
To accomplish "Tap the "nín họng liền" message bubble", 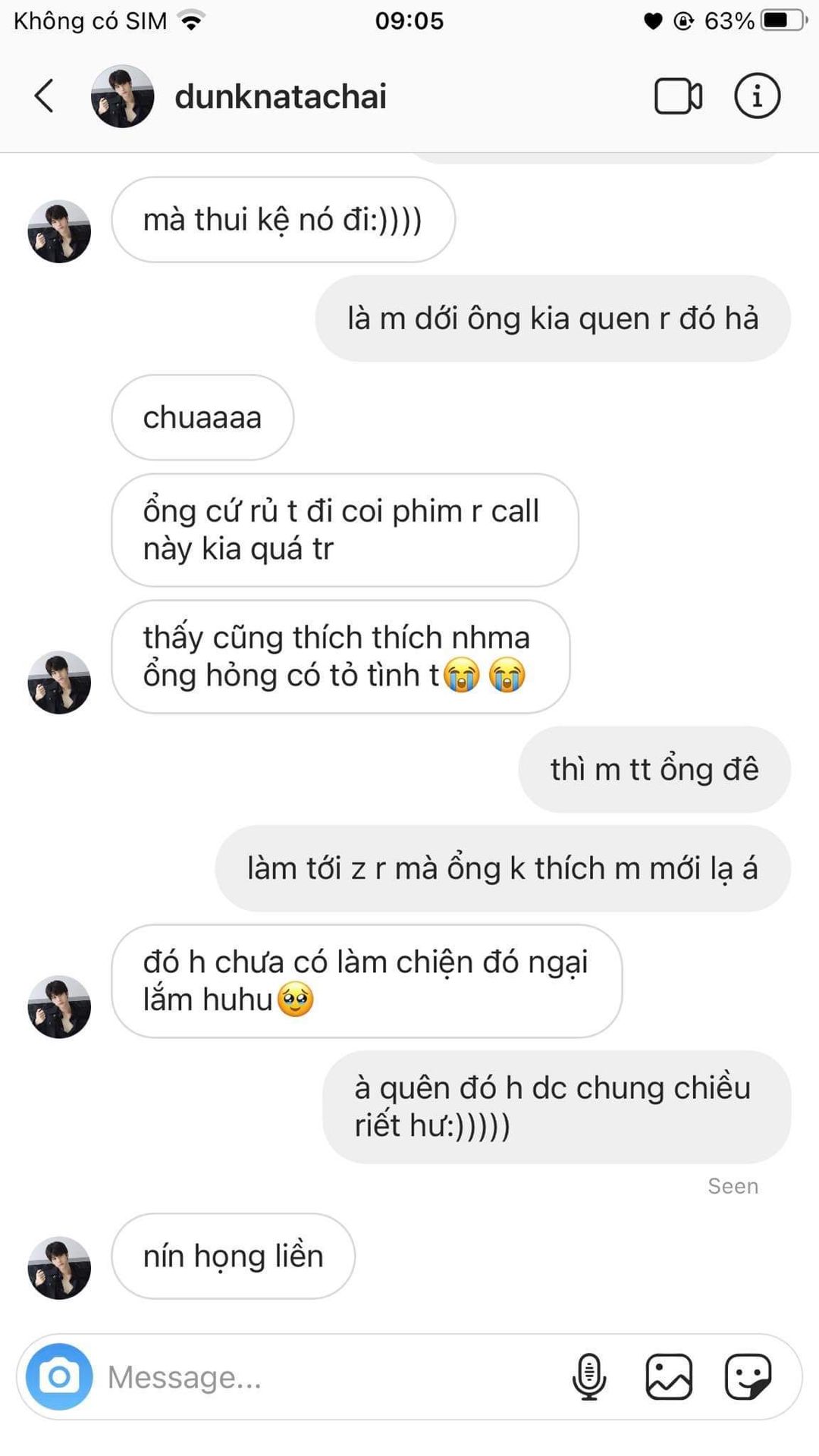I will pos(233,1256).
